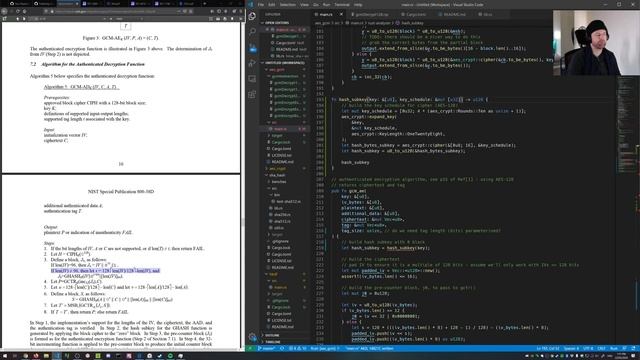Close the main.rs editor tab
The height and width of the screenshot is (360, 640).
(x=341, y=14)
